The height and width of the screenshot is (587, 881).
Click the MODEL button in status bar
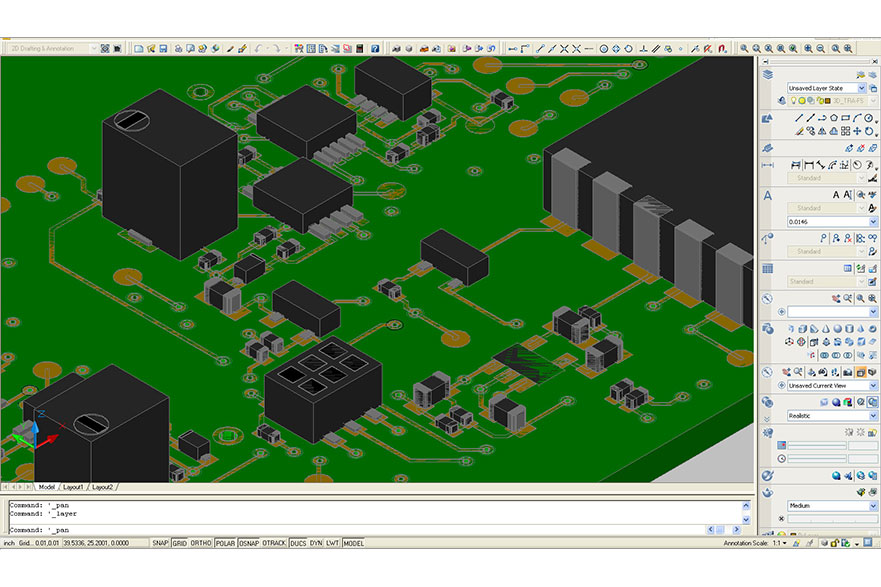pyautogui.click(x=354, y=543)
